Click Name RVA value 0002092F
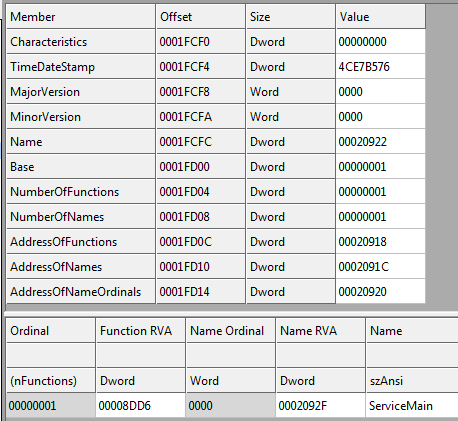 coord(321,405)
